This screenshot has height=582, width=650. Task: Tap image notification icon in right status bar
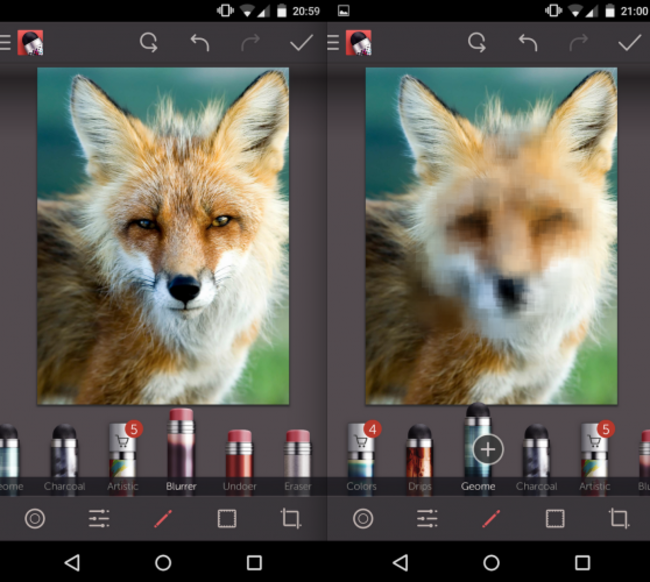coord(344,11)
